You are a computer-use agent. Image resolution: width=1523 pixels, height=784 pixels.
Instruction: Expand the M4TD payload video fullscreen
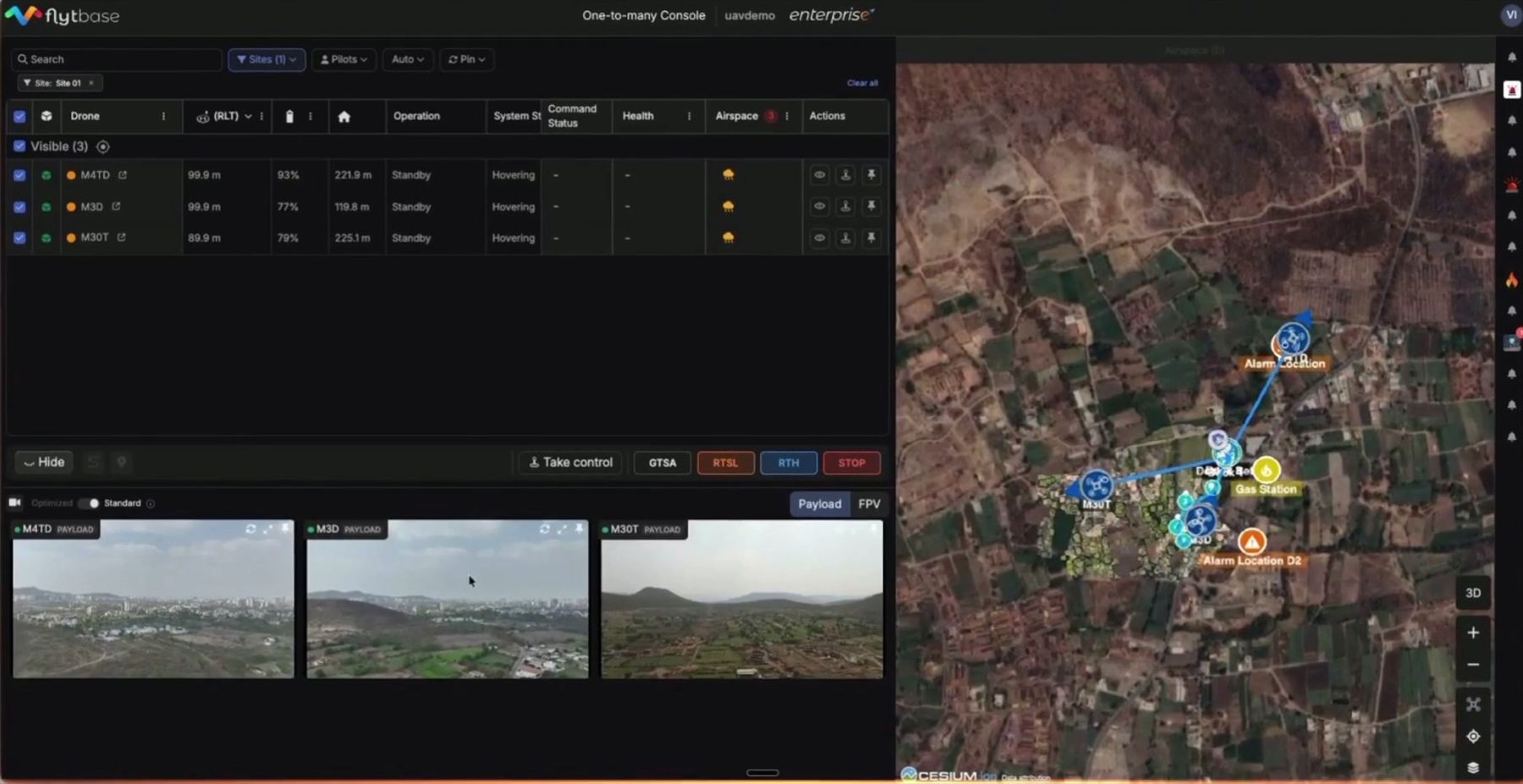[x=267, y=529]
